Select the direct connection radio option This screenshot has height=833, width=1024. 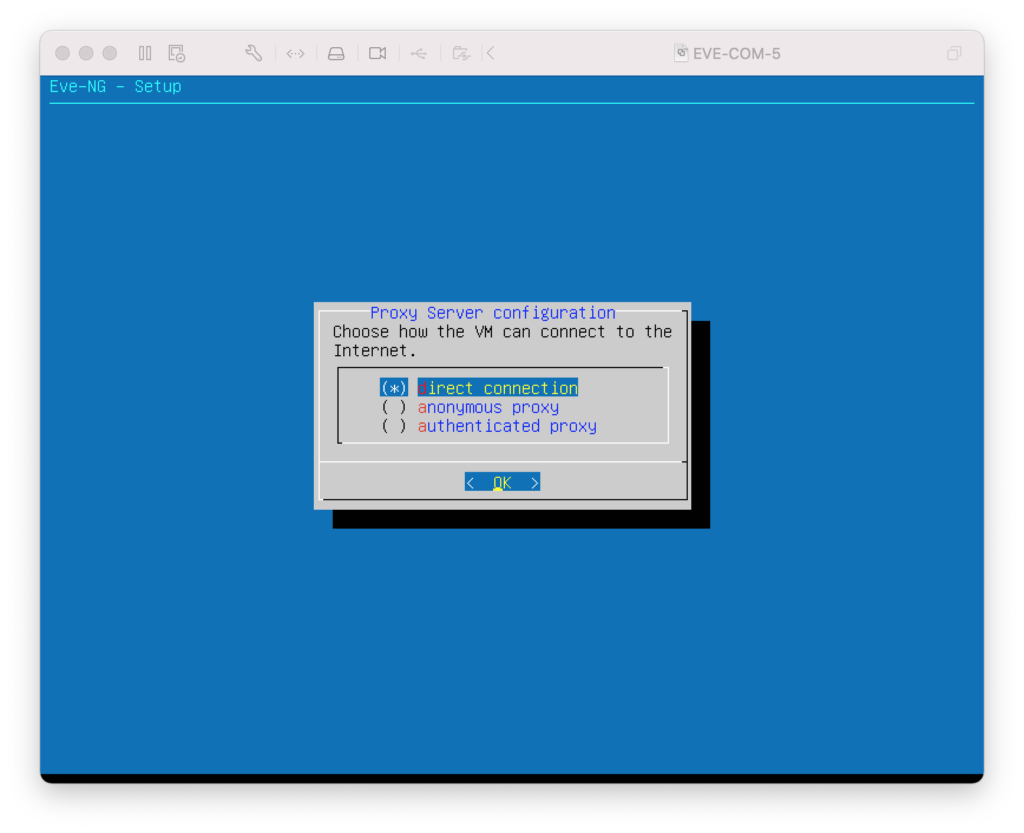coord(479,388)
